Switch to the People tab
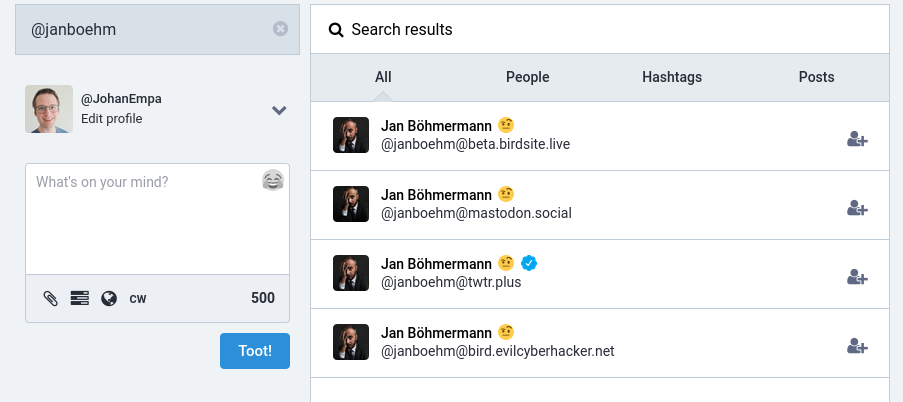This screenshot has width=903, height=402. [x=528, y=77]
